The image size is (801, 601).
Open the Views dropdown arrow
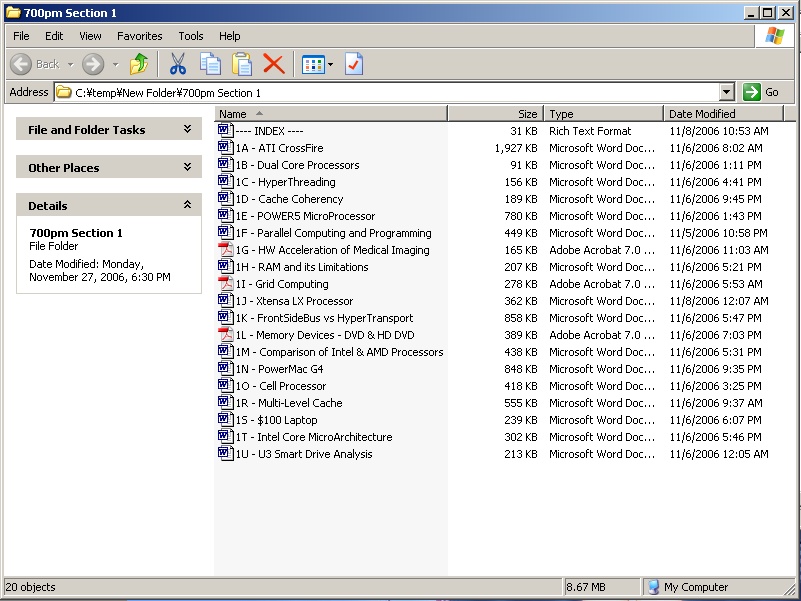coord(331,64)
